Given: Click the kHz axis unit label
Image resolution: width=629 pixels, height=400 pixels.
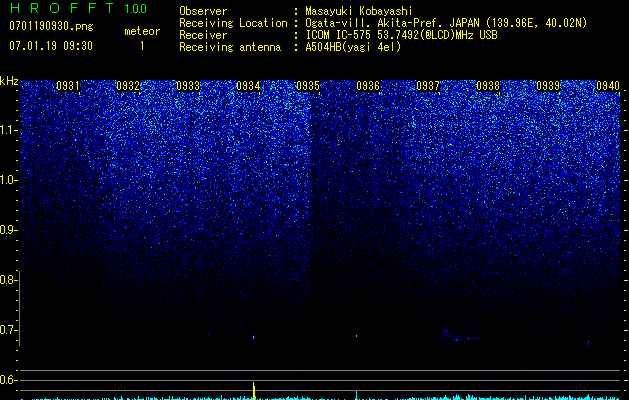Looking at the screenshot, I should pos(9,81).
